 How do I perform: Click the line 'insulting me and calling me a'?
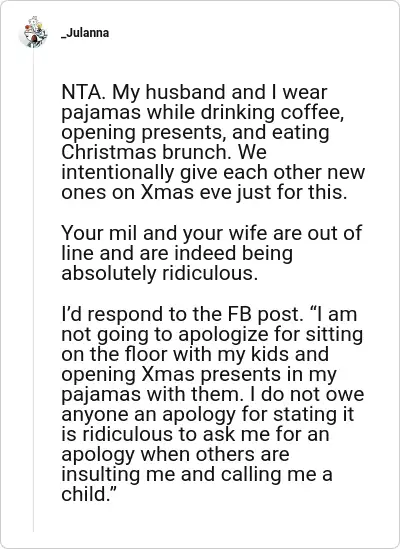pyautogui.click(x=197, y=474)
